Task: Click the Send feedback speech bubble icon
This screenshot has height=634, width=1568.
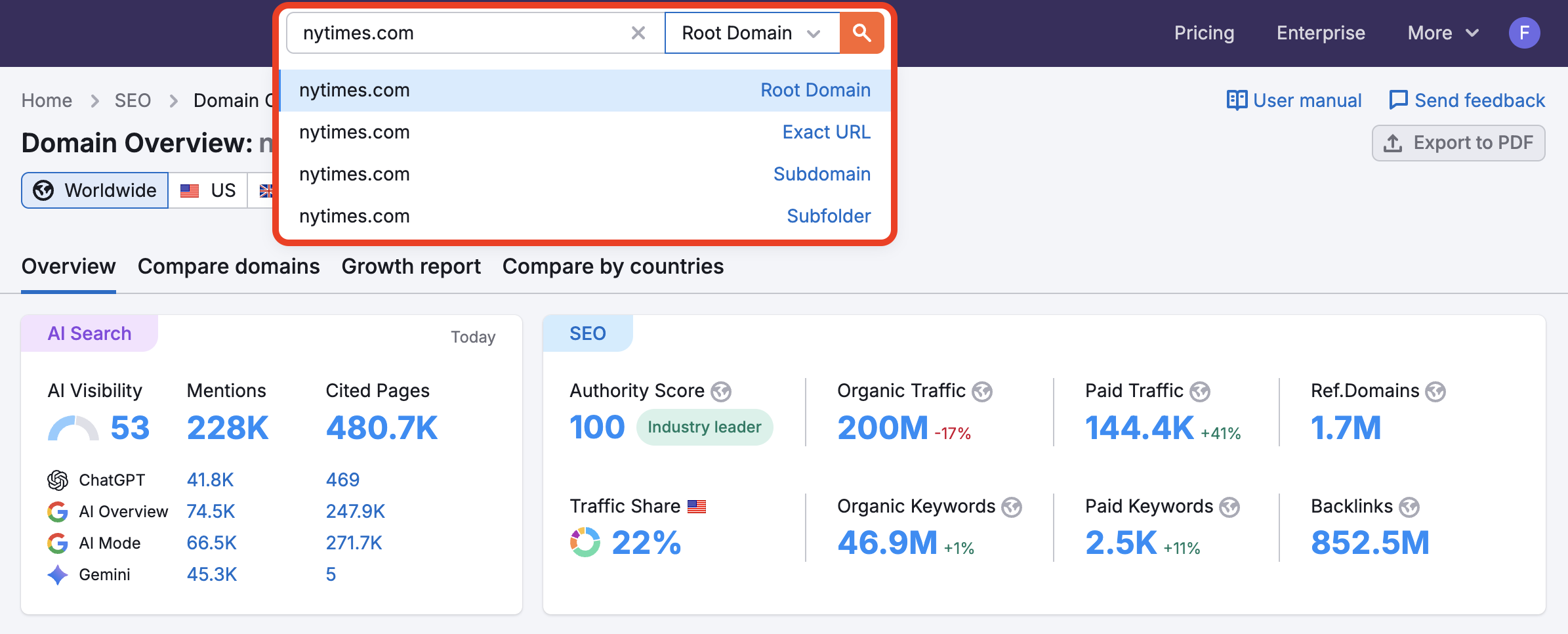Action: click(x=1400, y=99)
